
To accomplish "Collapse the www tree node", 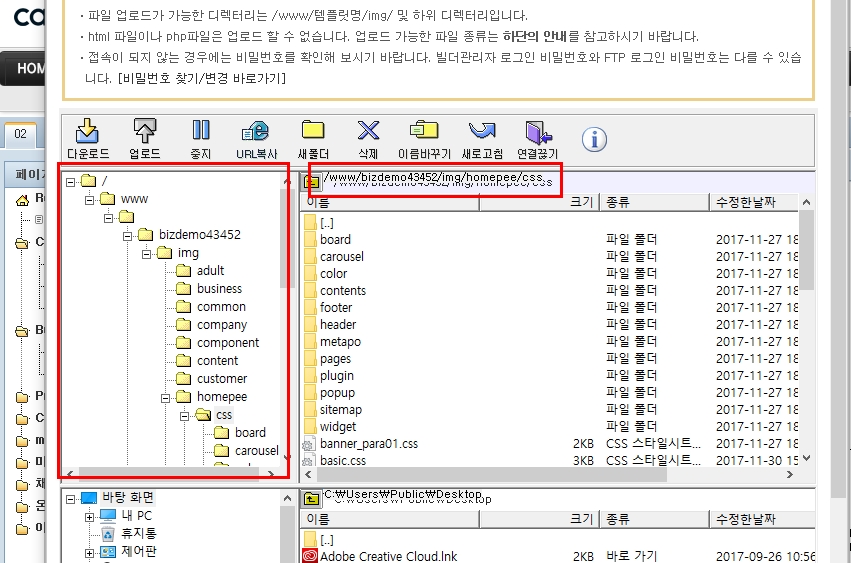I will [90, 199].
